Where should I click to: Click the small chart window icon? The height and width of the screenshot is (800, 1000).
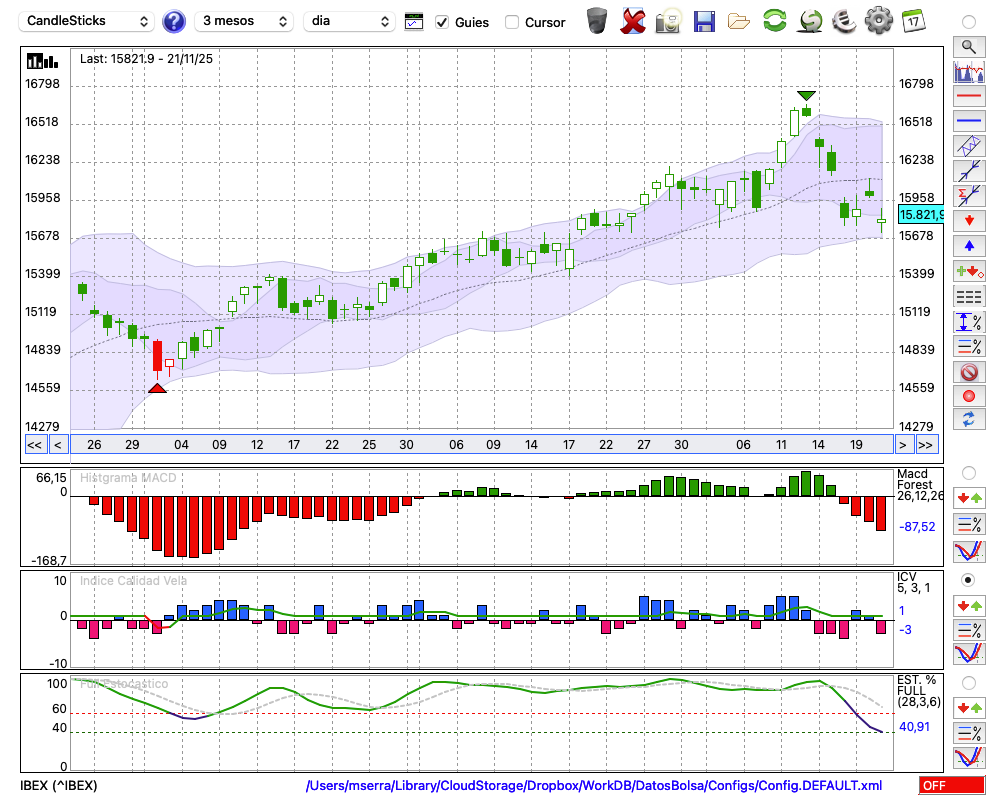coord(414,22)
